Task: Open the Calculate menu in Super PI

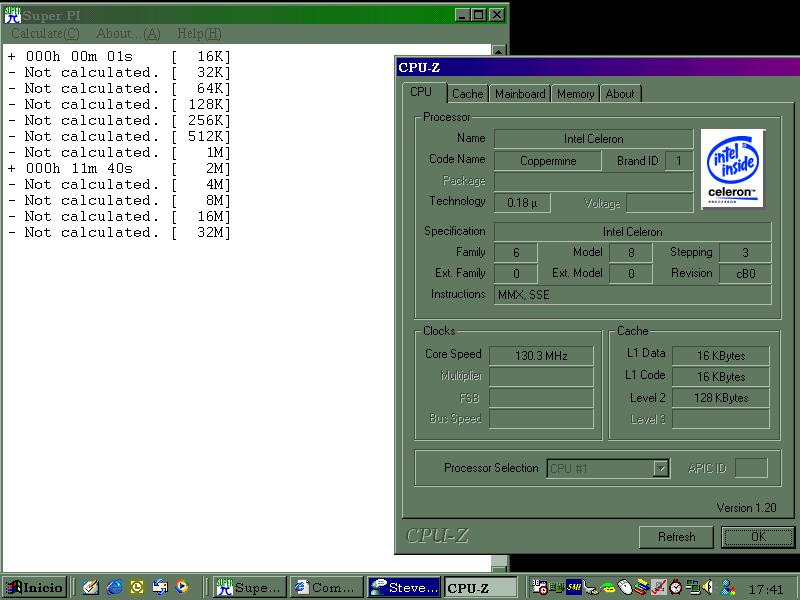Action: pos(45,33)
